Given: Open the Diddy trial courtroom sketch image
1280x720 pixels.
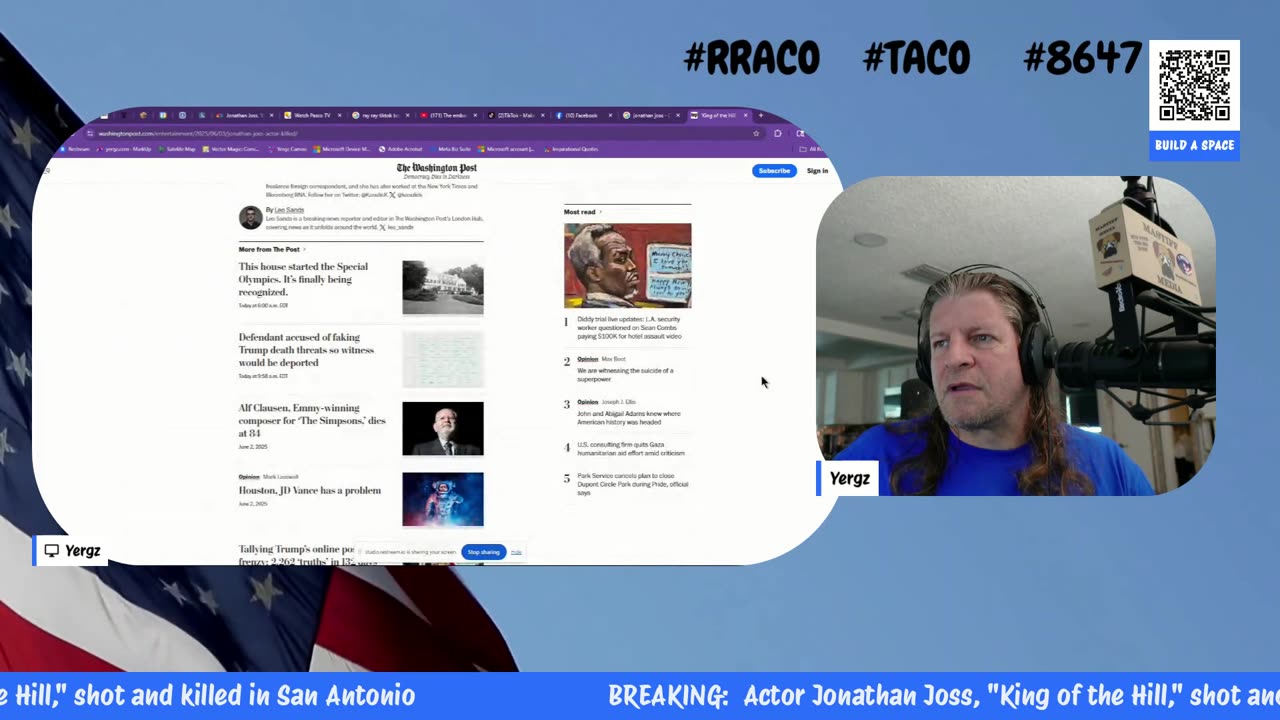Looking at the screenshot, I should (x=627, y=265).
